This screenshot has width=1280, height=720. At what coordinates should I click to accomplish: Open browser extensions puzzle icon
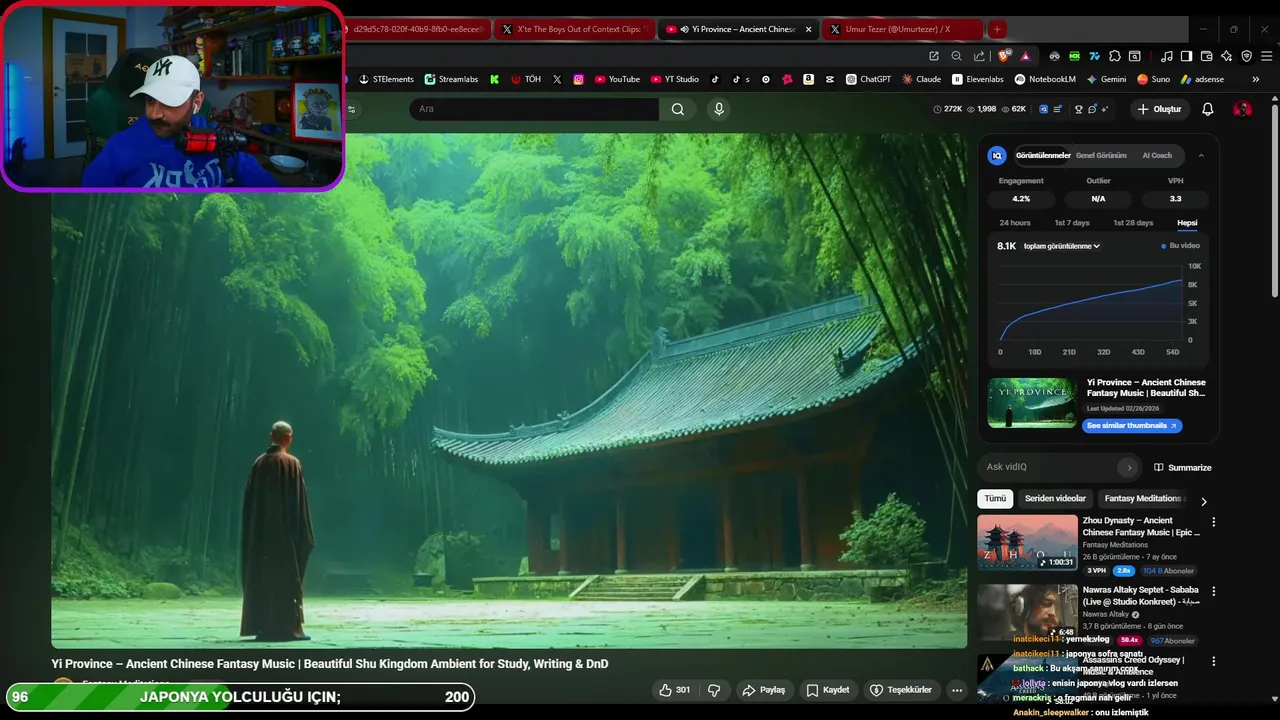click(1115, 56)
